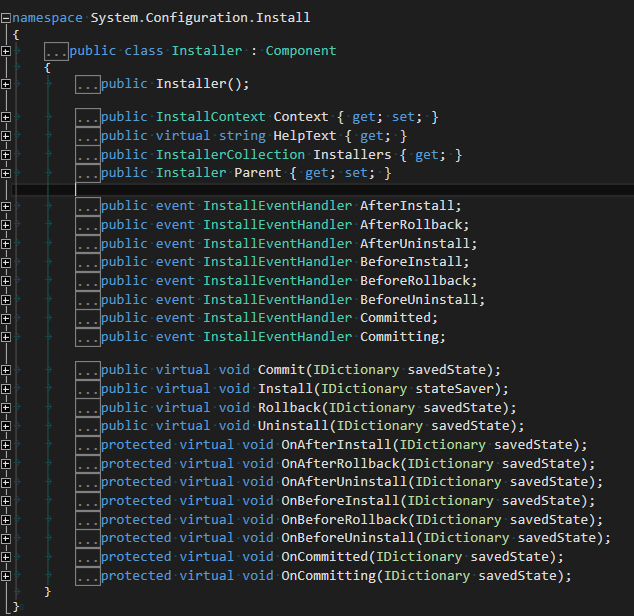634x616 pixels.
Task: Expand outlining next to OnCommitting method
Action: (6, 576)
